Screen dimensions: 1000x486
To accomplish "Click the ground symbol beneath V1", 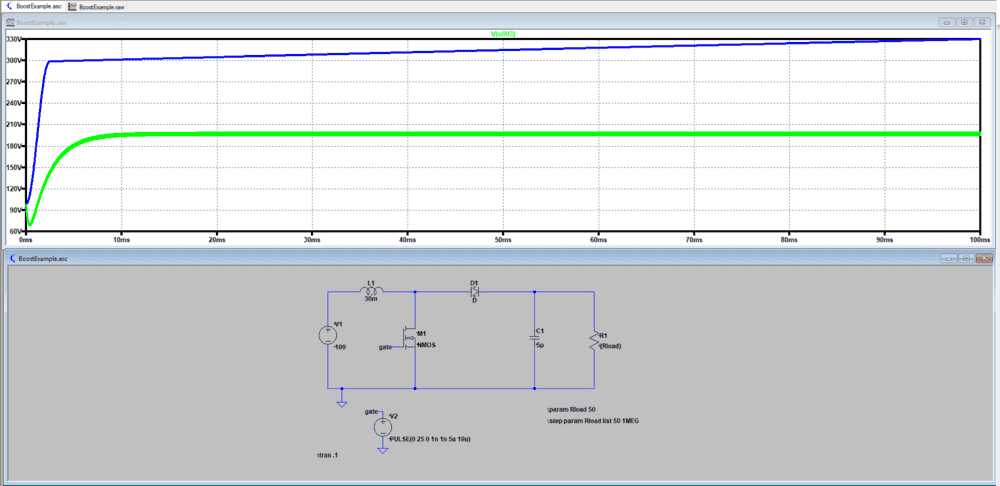I will point(342,402).
